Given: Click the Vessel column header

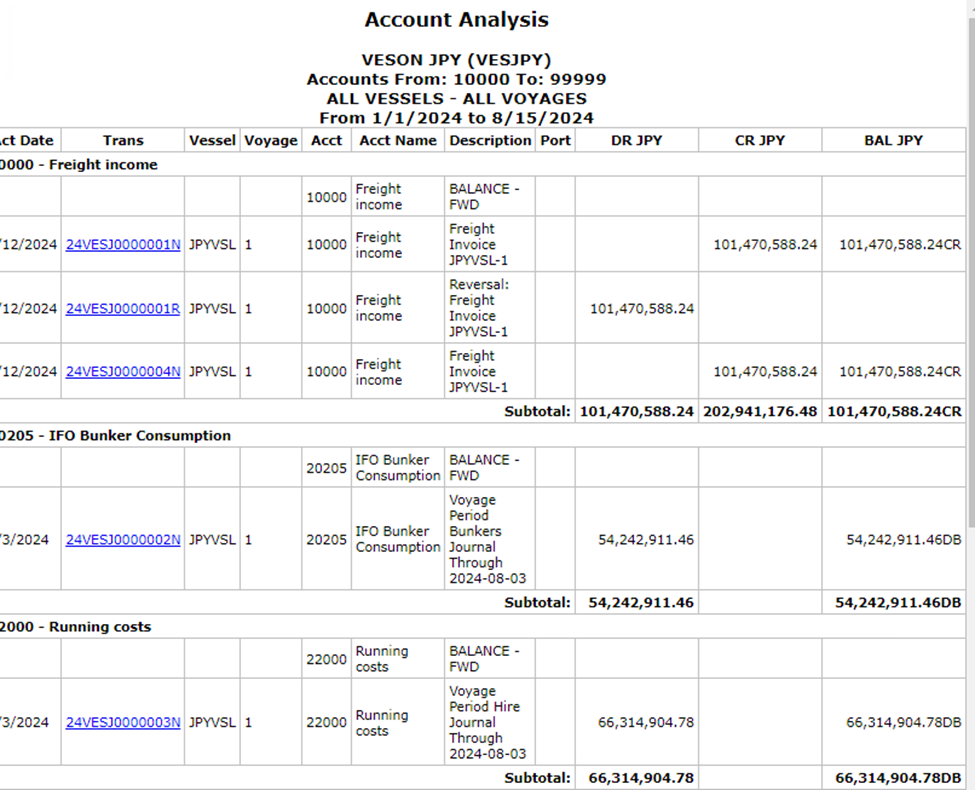Looking at the screenshot, I should pos(212,141).
